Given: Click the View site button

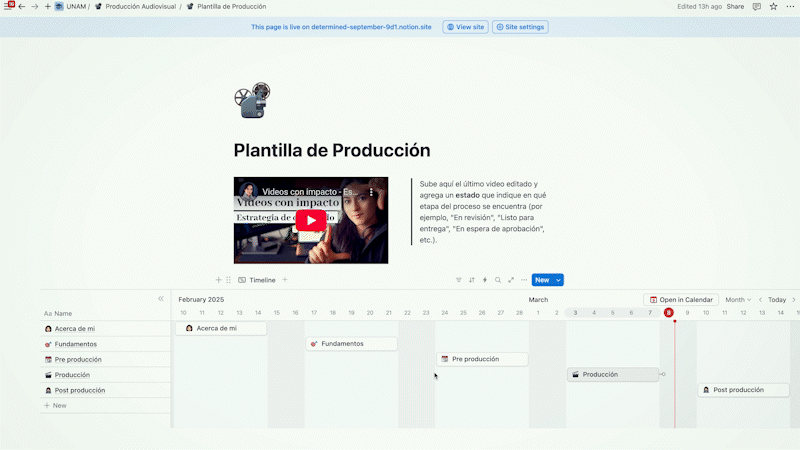Looking at the screenshot, I should 466,27.
